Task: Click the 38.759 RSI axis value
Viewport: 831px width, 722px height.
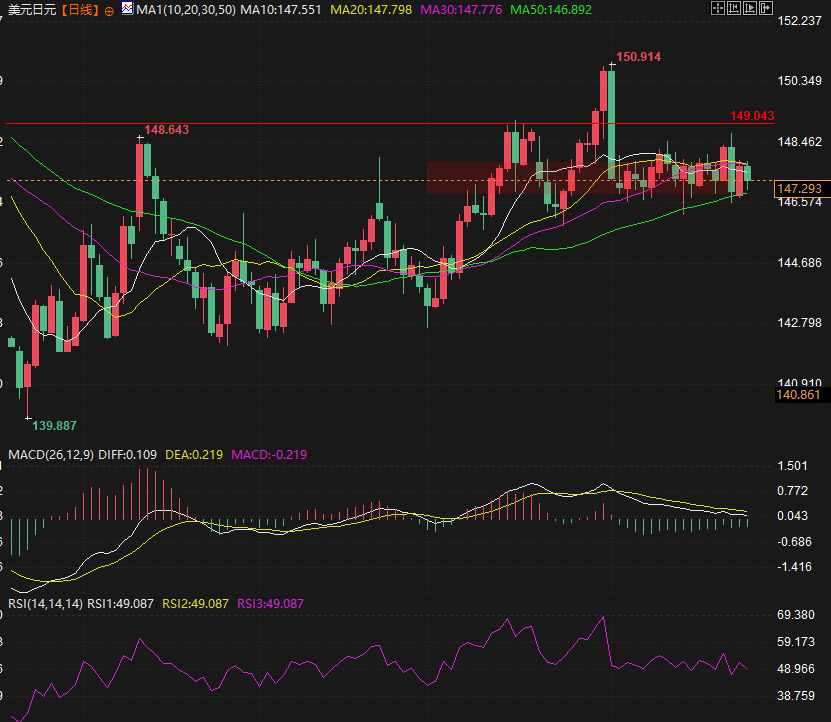Action: click(x=796, y=696)
